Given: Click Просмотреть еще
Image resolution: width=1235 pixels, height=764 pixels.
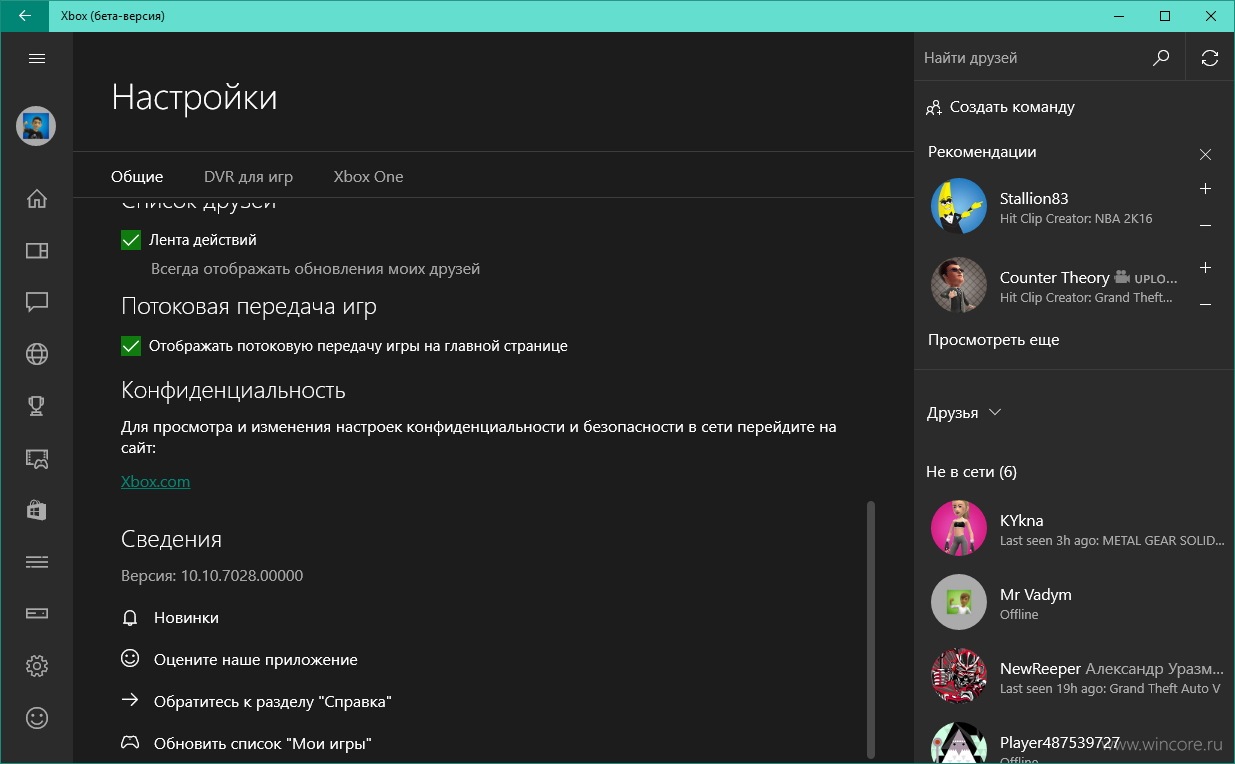Looking at the screenshot, I should click(x=993, y=340).
